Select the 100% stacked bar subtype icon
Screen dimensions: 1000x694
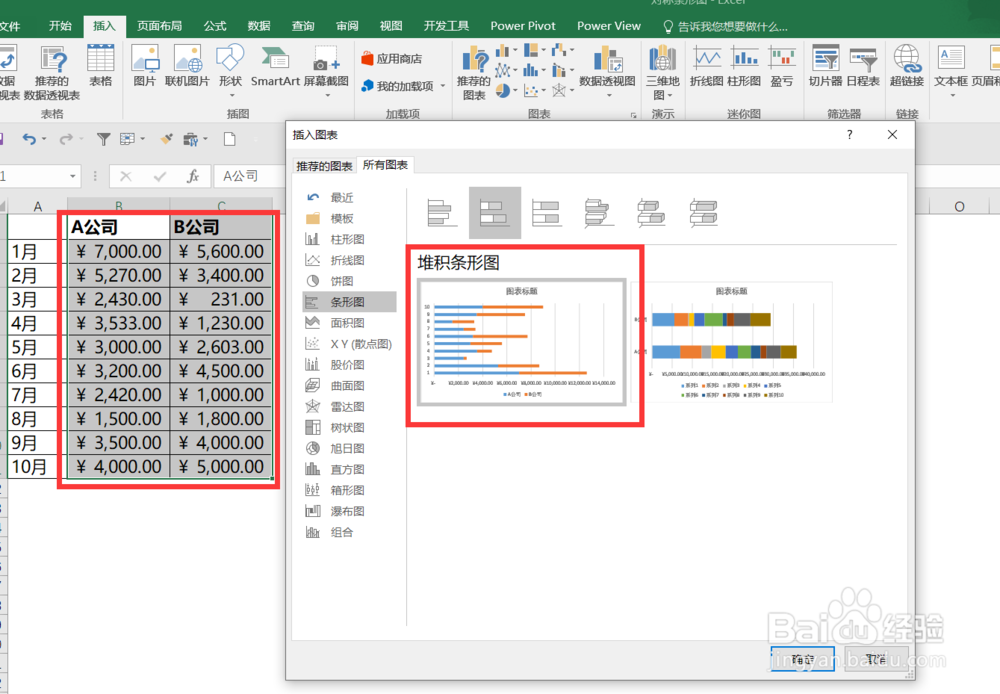547,212
